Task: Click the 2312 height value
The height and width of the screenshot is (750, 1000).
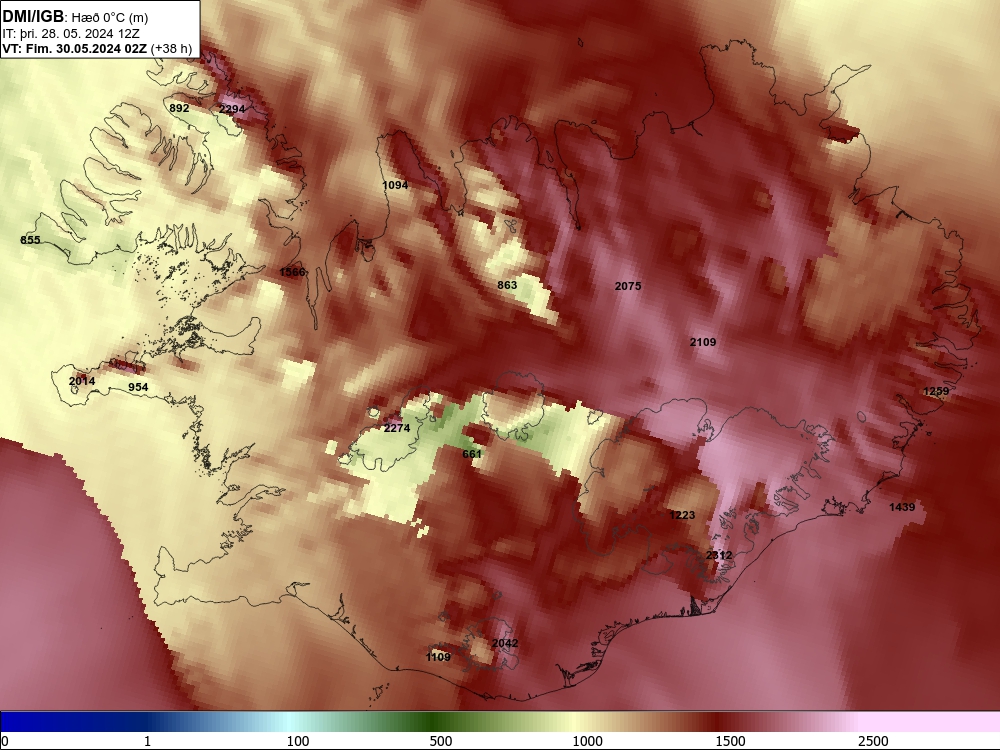Action: tap(719, 555)
